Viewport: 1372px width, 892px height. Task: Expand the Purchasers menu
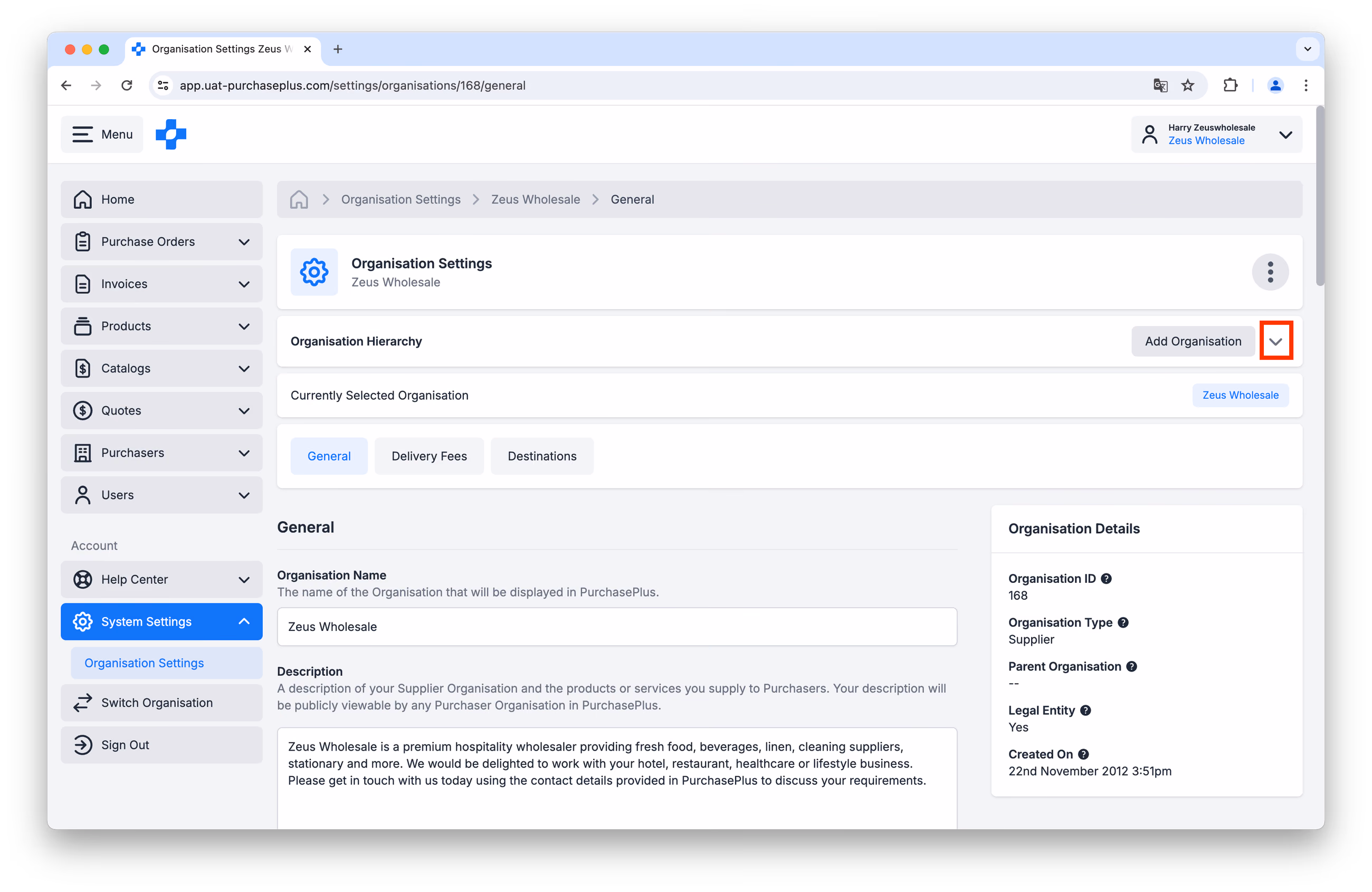point(161,453)
